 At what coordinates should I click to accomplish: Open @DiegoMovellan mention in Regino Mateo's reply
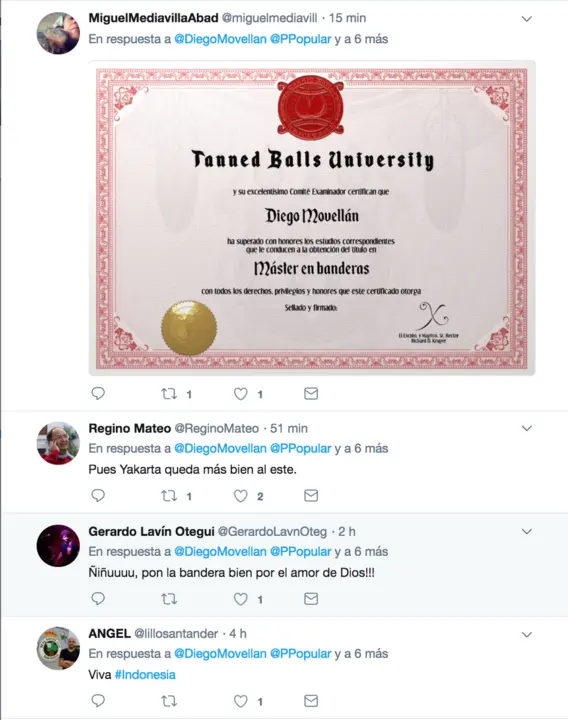click(220, 448)
